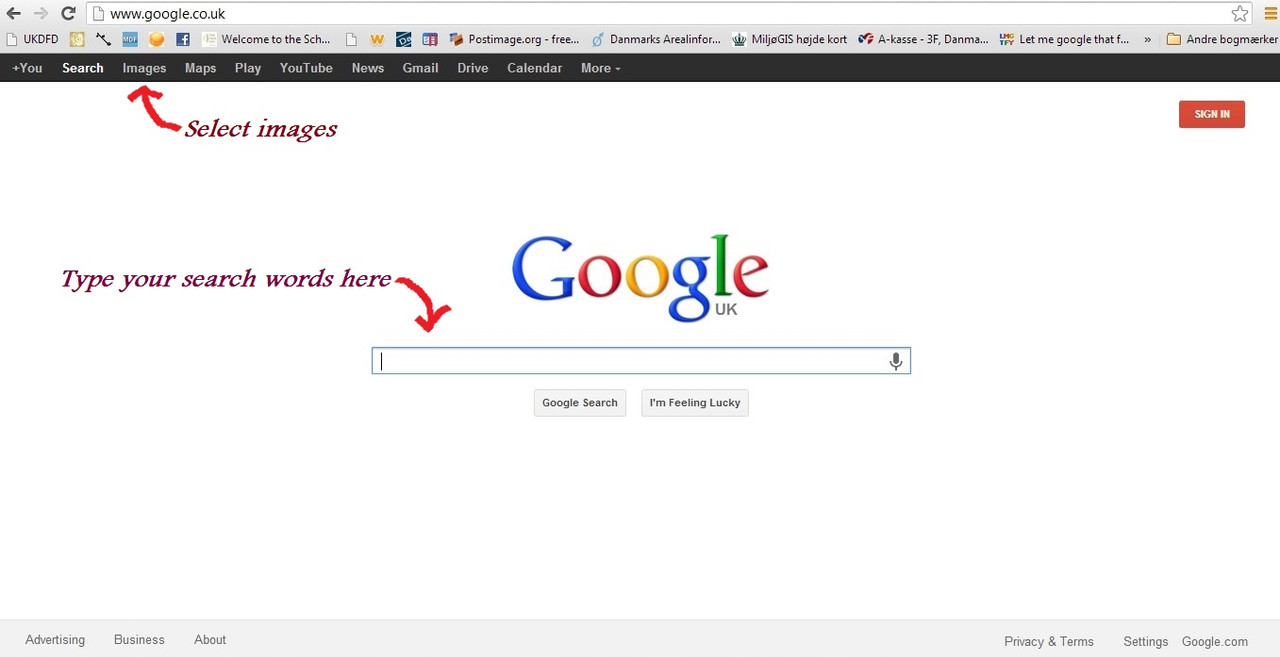The height and width of the screenshot is (657, 1280).
Task: Click the I'm Feeling Lucky button
Action: 695,403
